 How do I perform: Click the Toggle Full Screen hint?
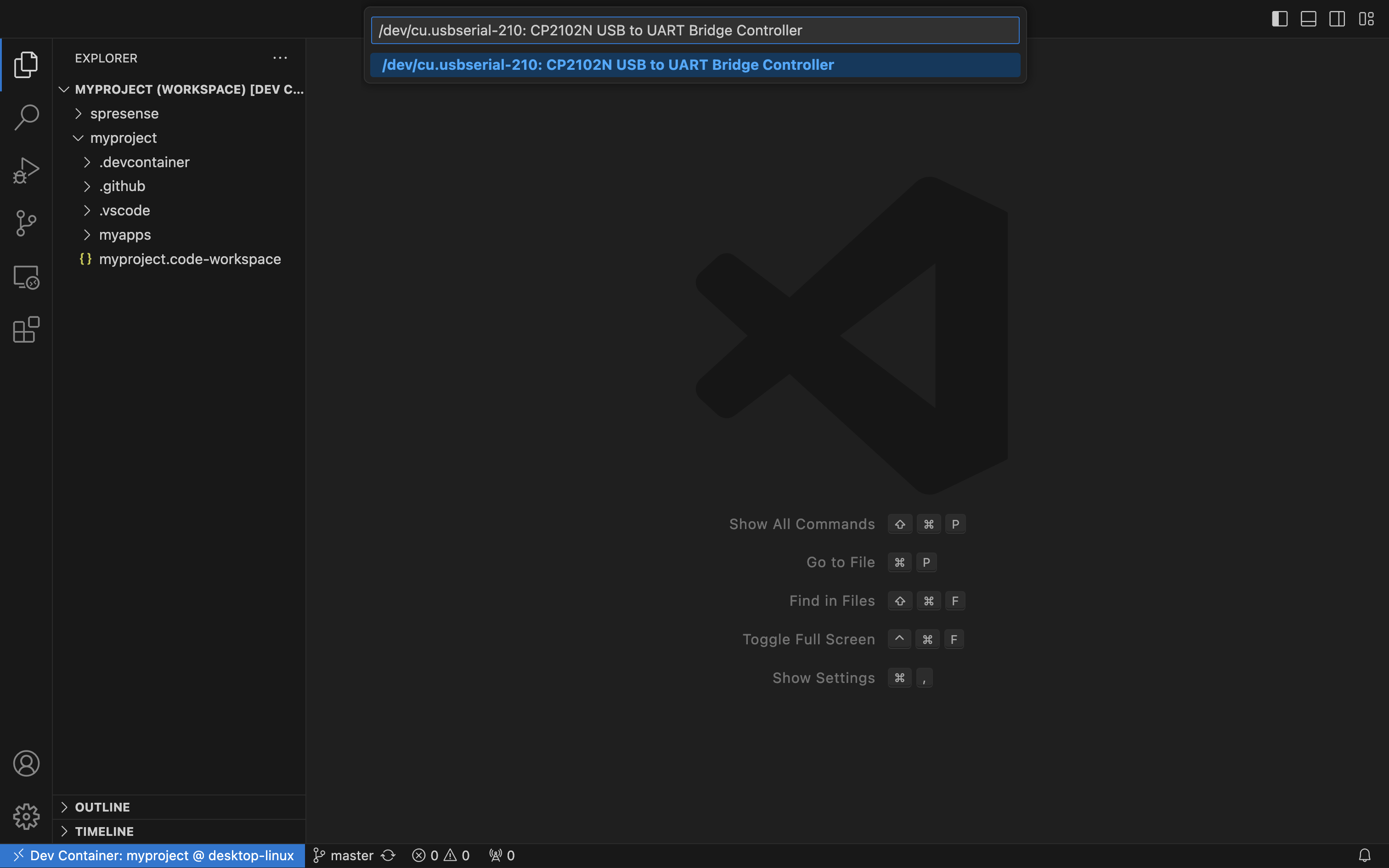(808, 639)
